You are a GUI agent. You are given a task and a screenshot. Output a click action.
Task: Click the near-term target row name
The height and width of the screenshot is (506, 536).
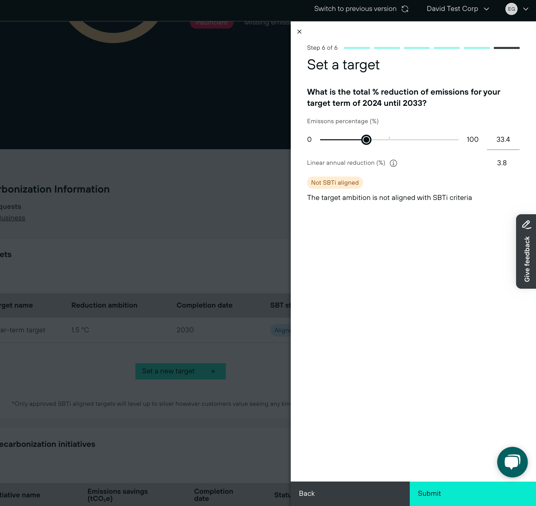click(x=23, y=330)
